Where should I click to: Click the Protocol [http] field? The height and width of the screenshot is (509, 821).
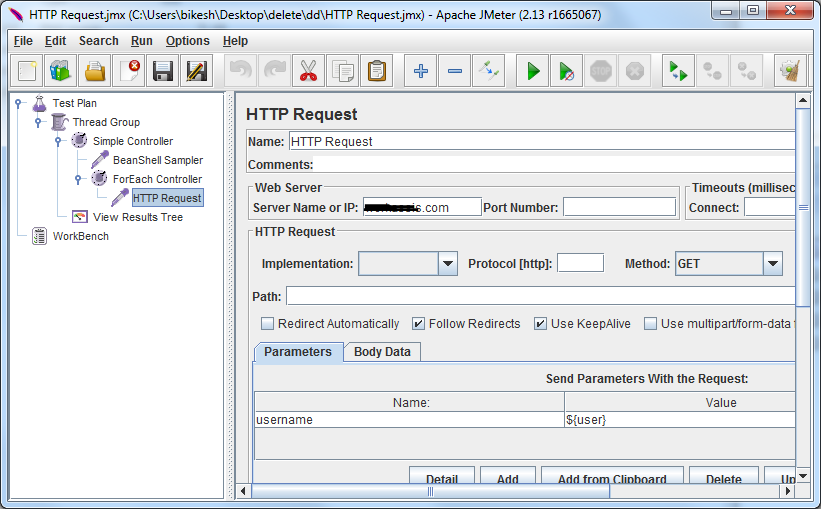(580, 263)
